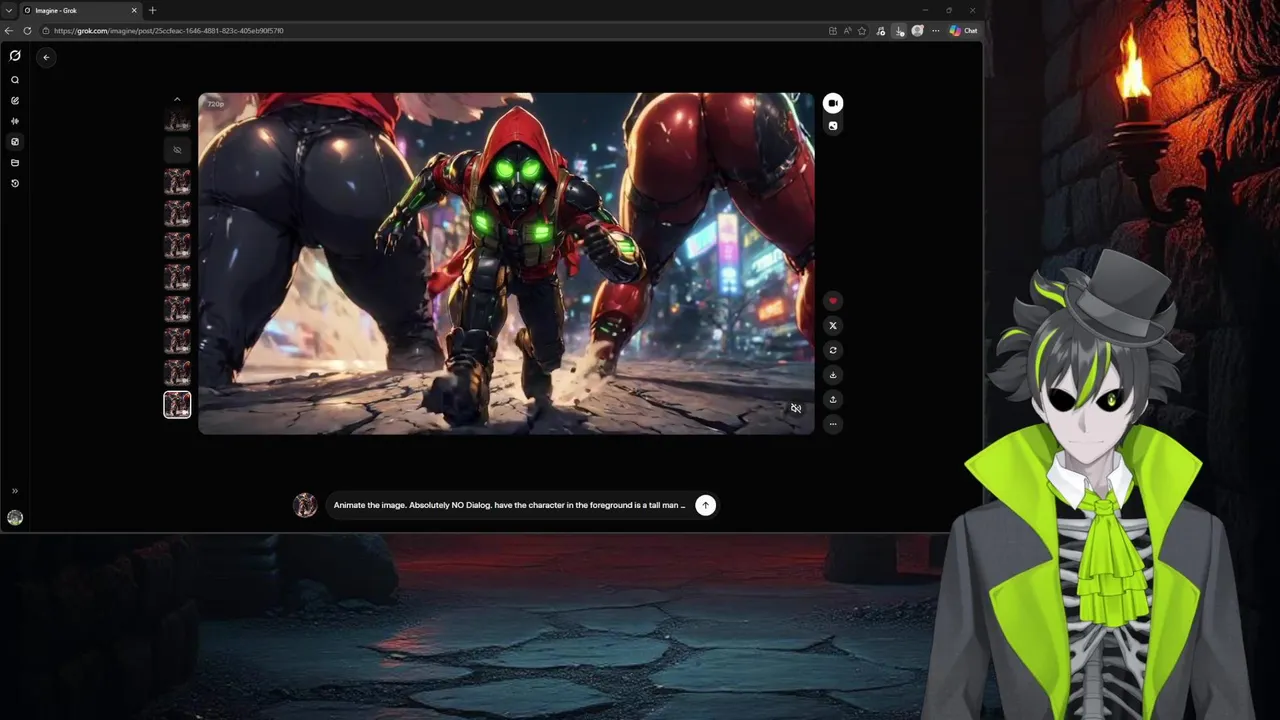
Task: Open the hidden thumbnail with crossed-eye icon
Action: pyautogui.click(x=177, y=150)
